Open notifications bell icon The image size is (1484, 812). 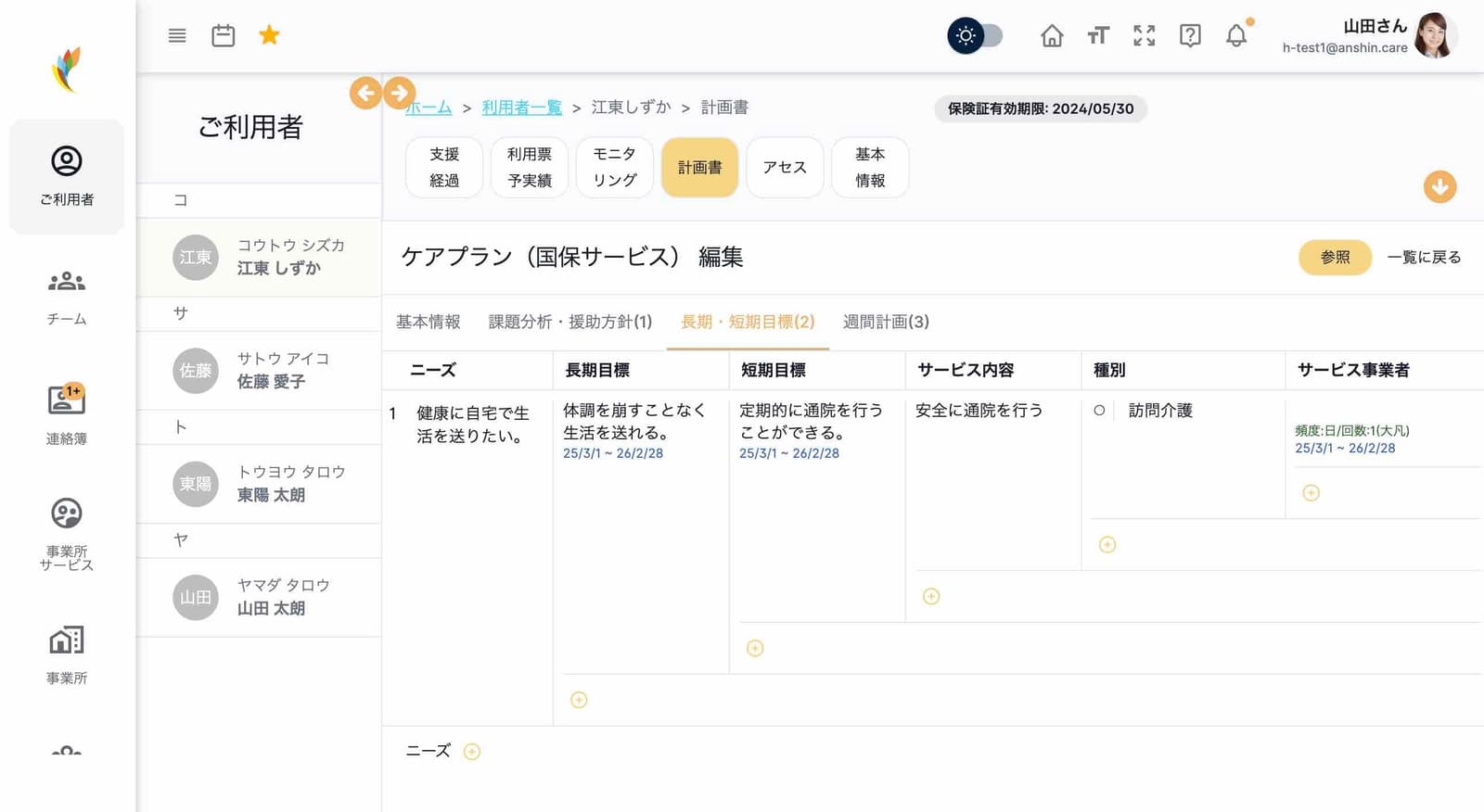click(x=1236, y=35)
